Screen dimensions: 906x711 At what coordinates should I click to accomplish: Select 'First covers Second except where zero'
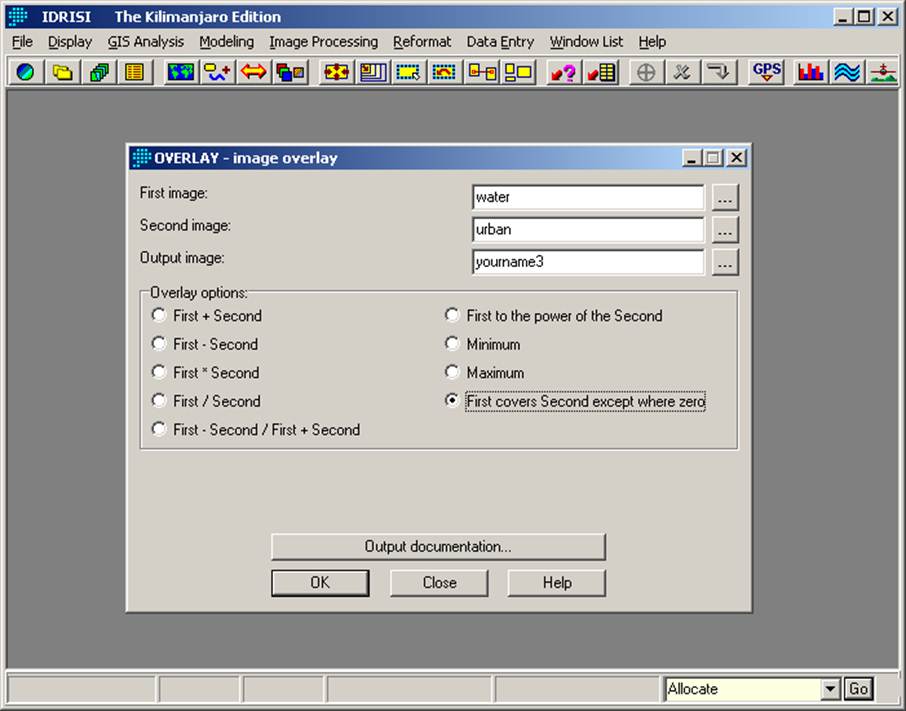click(x=452, y=400)
